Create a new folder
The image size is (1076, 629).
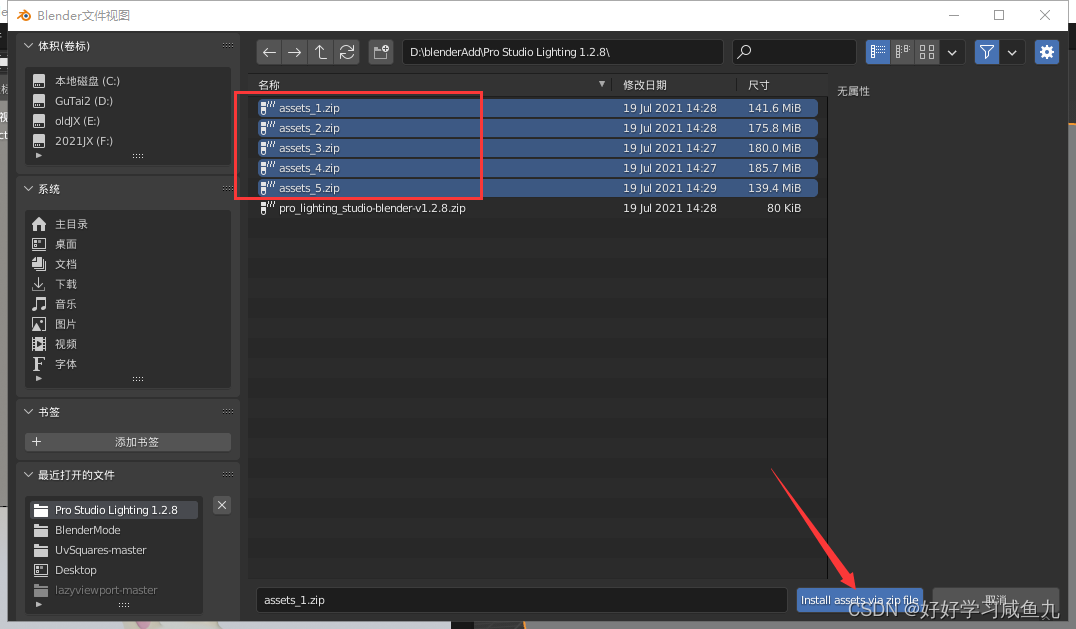pos(381,52)
